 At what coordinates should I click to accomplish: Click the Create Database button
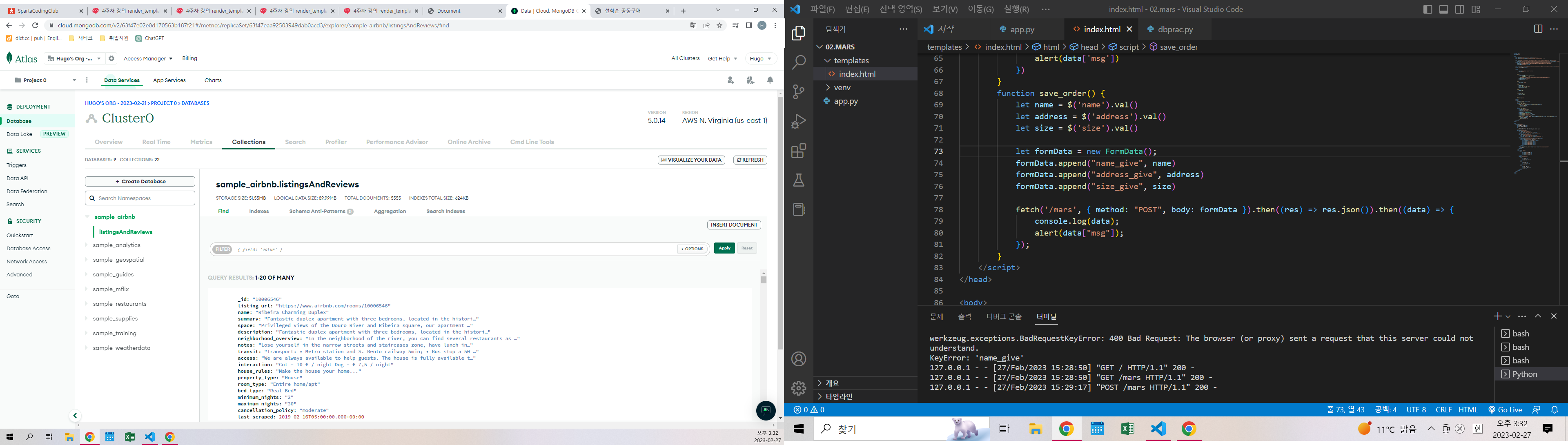tap(140, 181)
